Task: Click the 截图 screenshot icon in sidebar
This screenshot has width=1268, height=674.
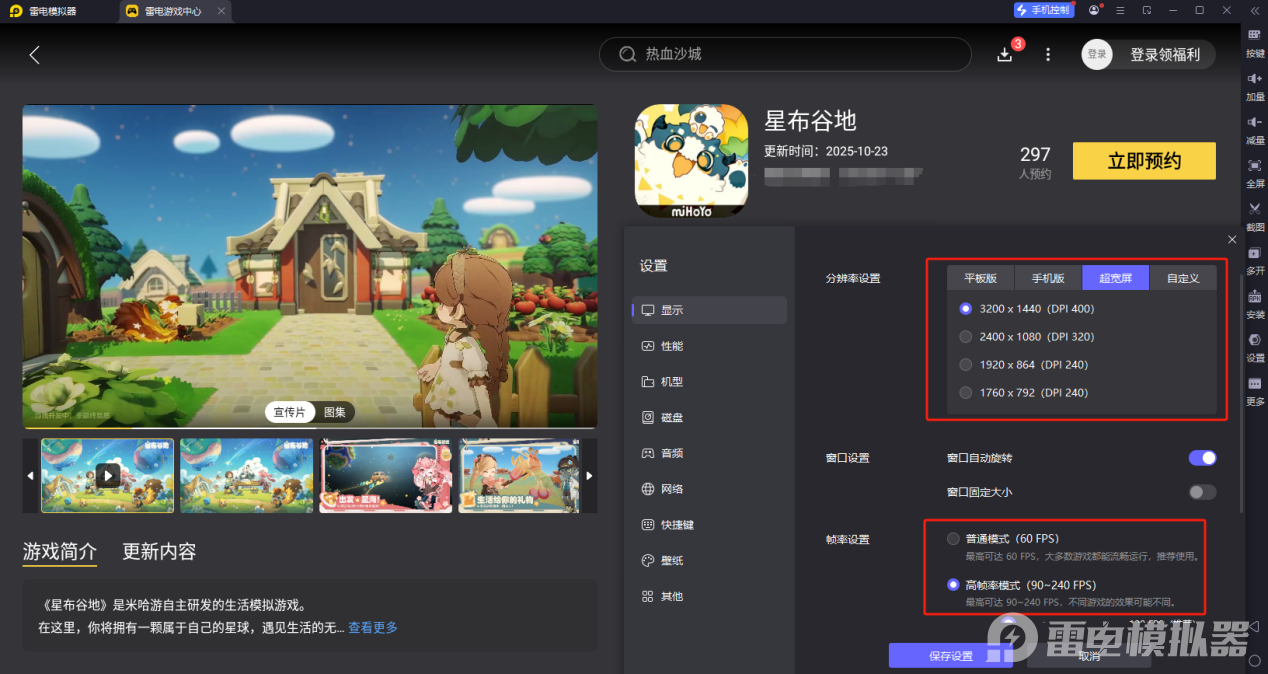Action: pyautogui.click(x=1255, y=213)
